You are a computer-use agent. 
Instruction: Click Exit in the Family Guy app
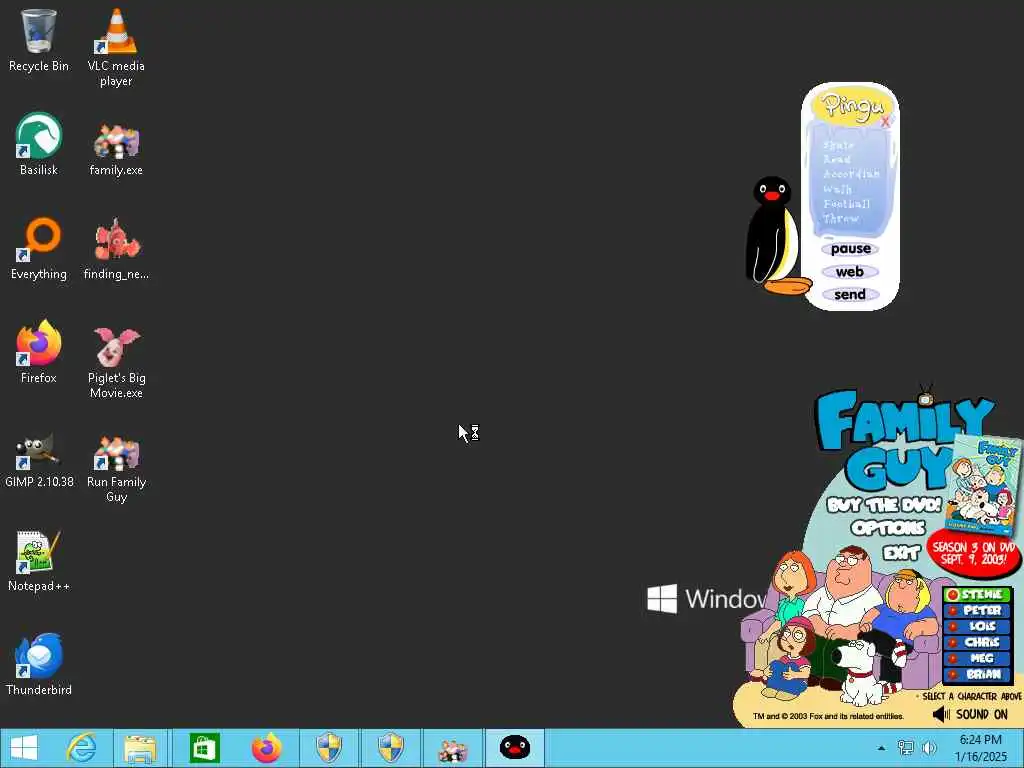coord(901,553)
